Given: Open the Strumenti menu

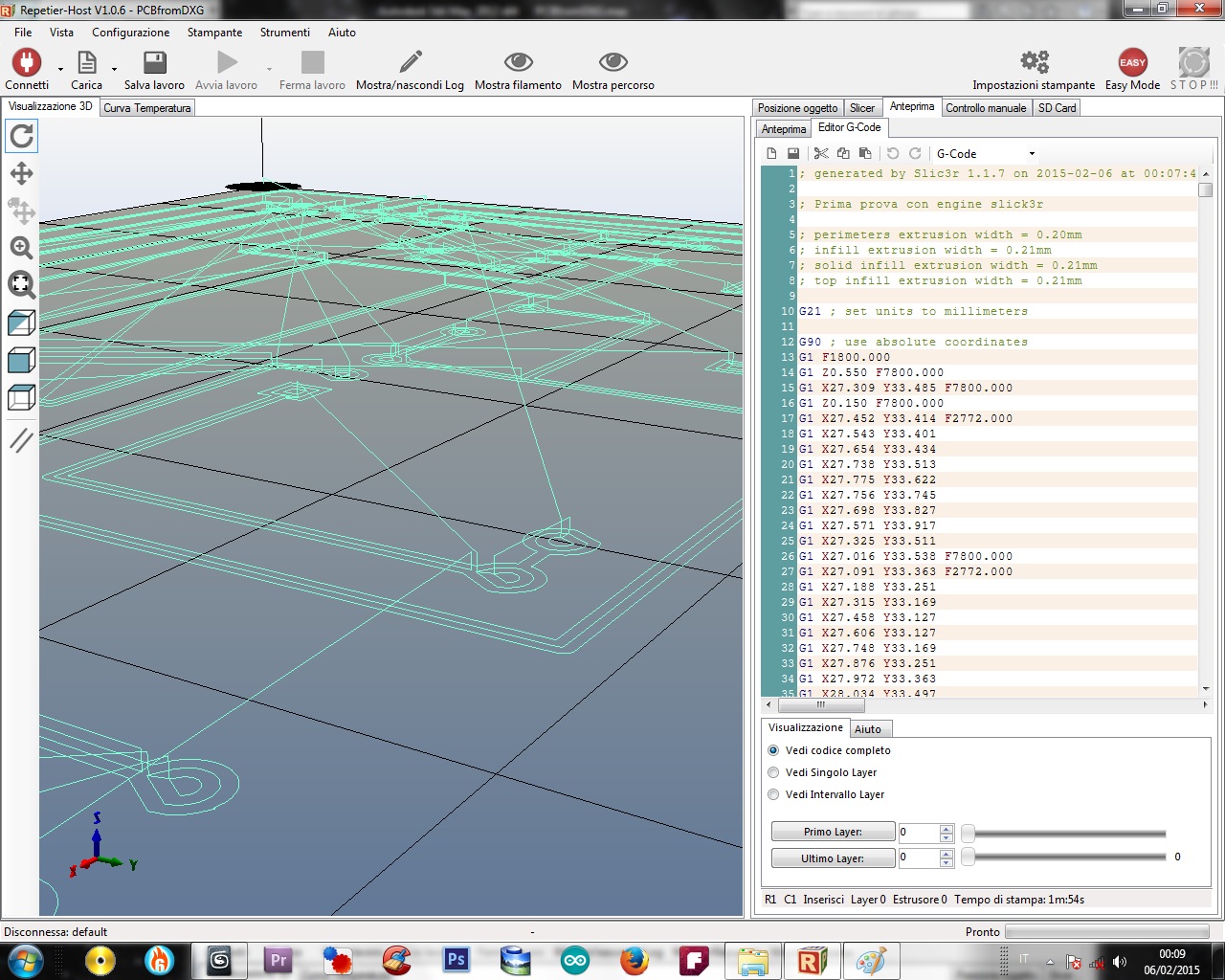Looking at the screenshot, I should [285, 33].
